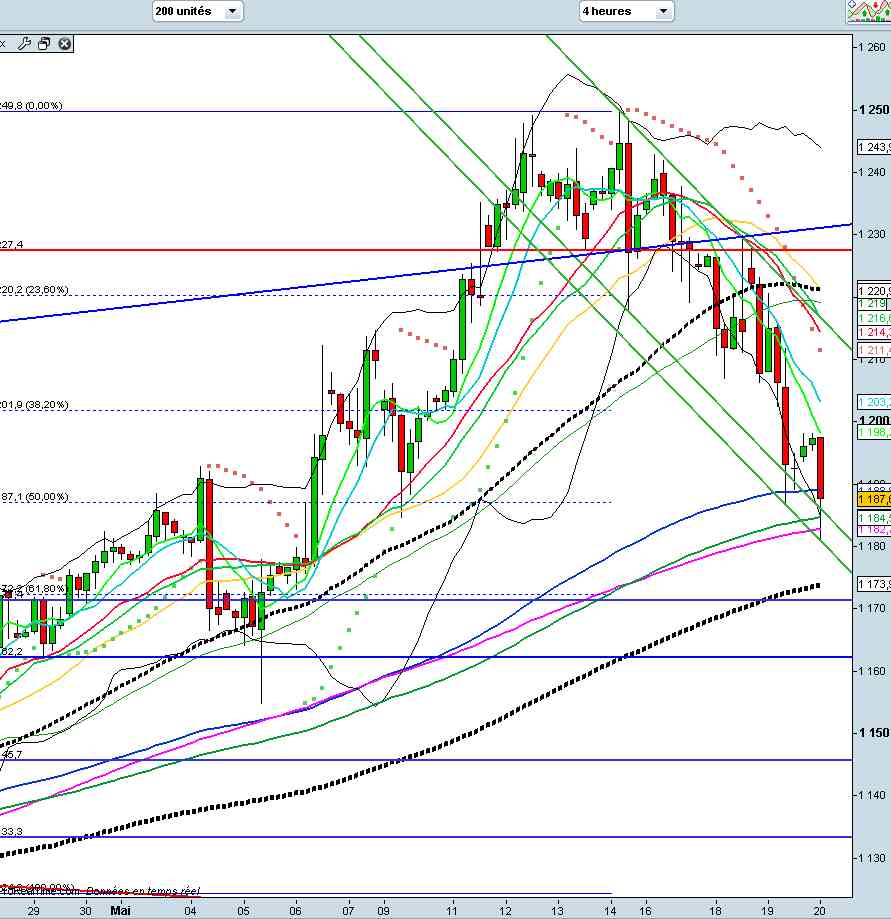The image size is (891, 919).
Task: Open the "200 unités" dropdown
Action: 197,11
